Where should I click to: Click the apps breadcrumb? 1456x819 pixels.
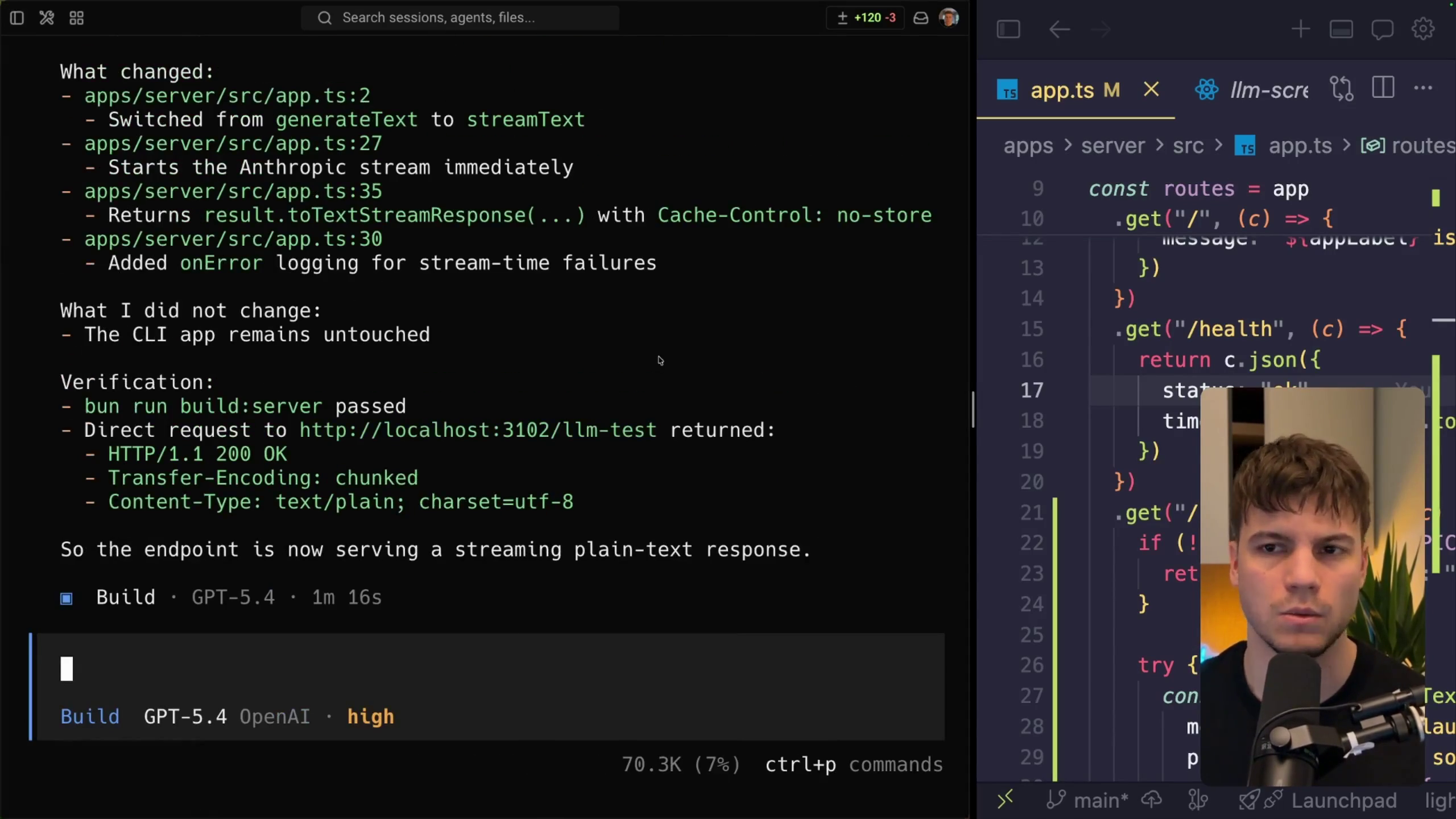(x=1028, y=146)
